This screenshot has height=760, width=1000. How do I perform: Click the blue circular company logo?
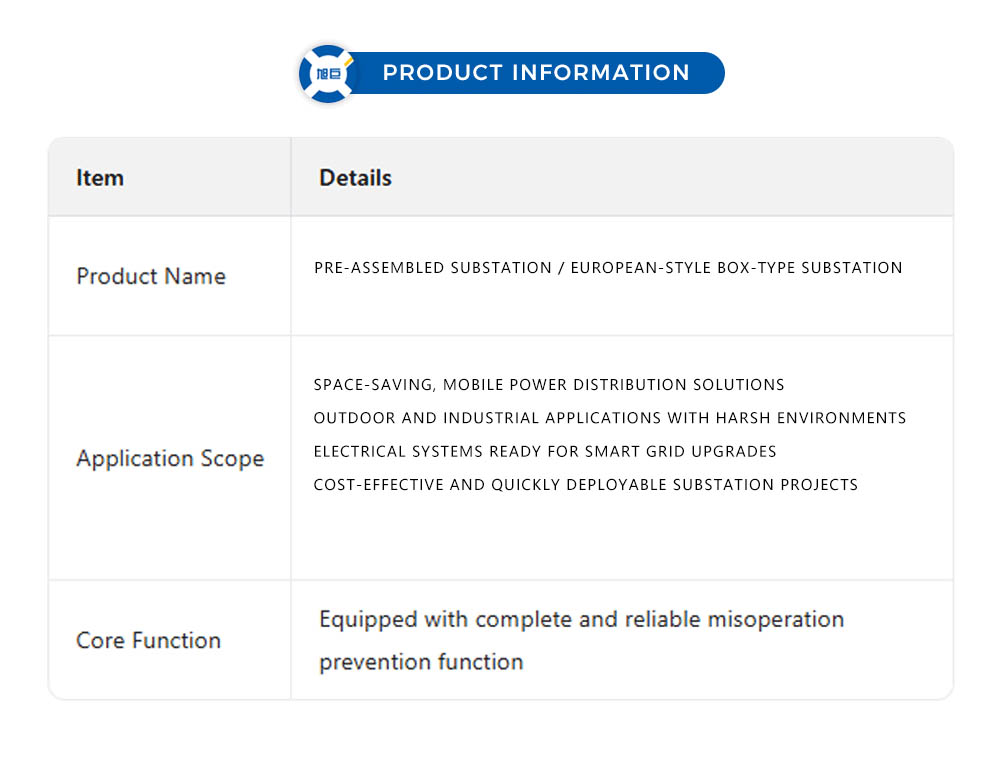327,73
